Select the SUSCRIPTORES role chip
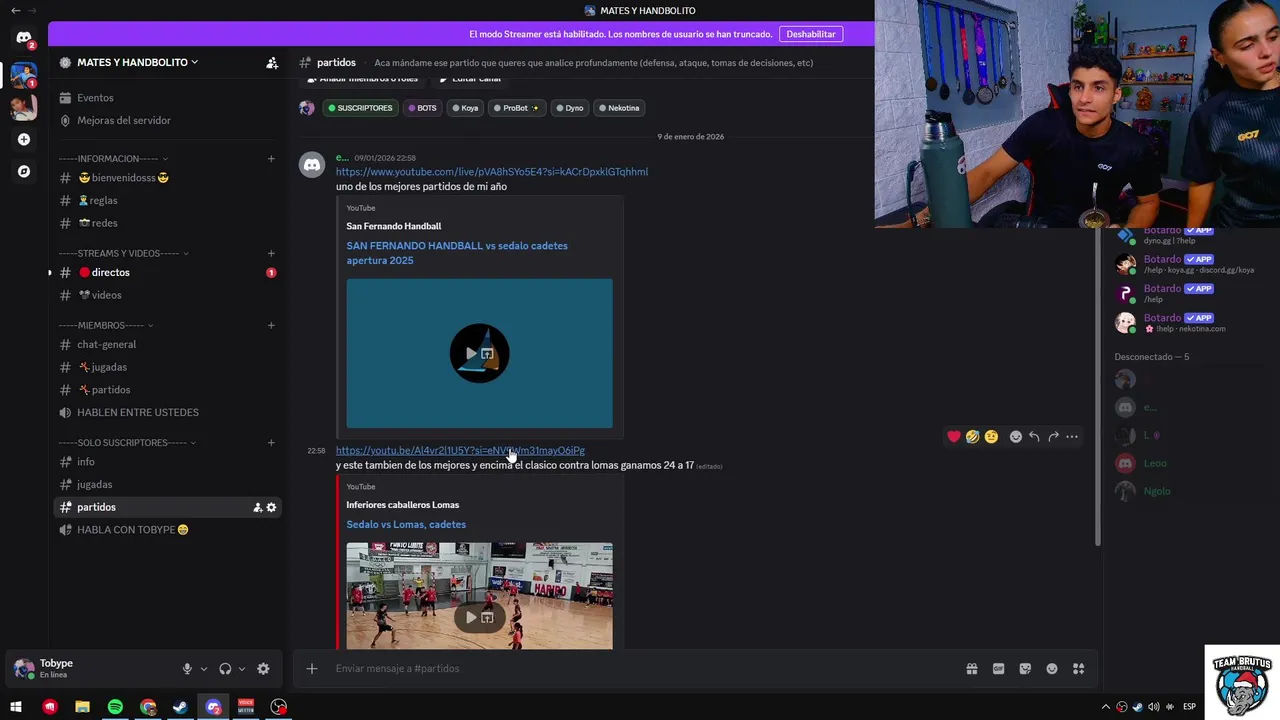The image size is (1280, 720). click(x=360, y=108)
